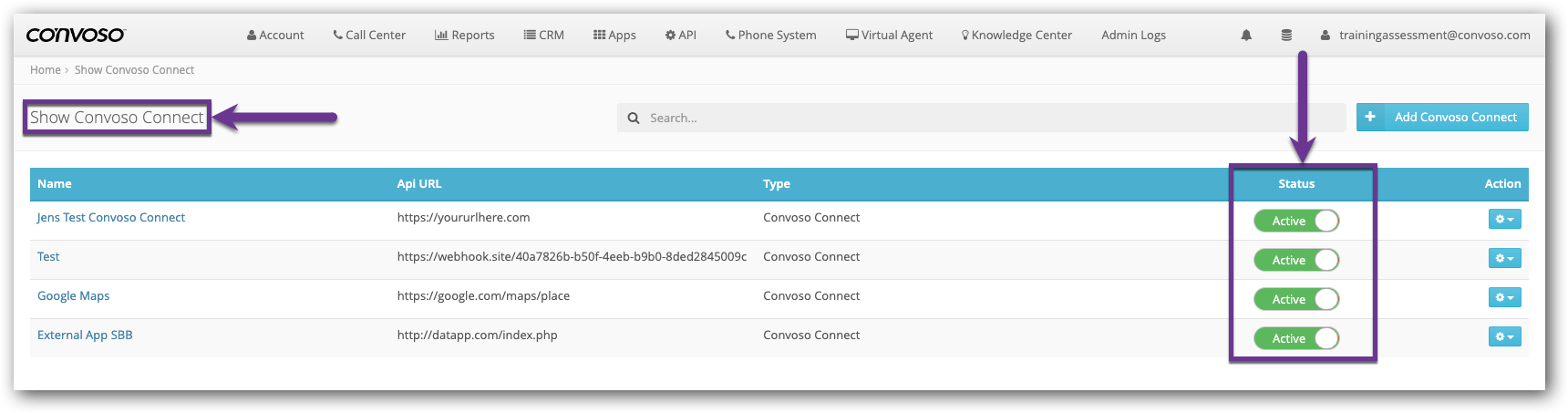Click the user profile icon
1568x413 pixels.
point(1326,36)
